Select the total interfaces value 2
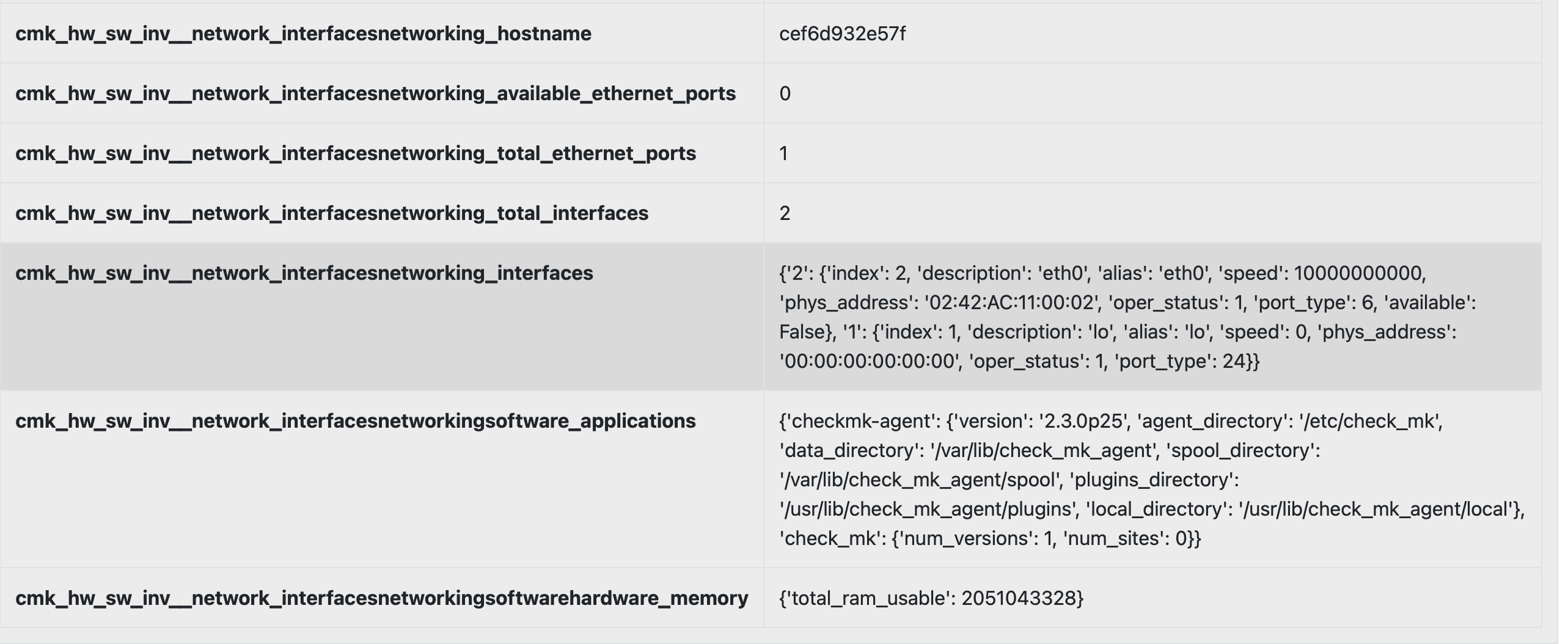Image resolution: width=1568 pixels, height=644 pixels. point(785,213)
